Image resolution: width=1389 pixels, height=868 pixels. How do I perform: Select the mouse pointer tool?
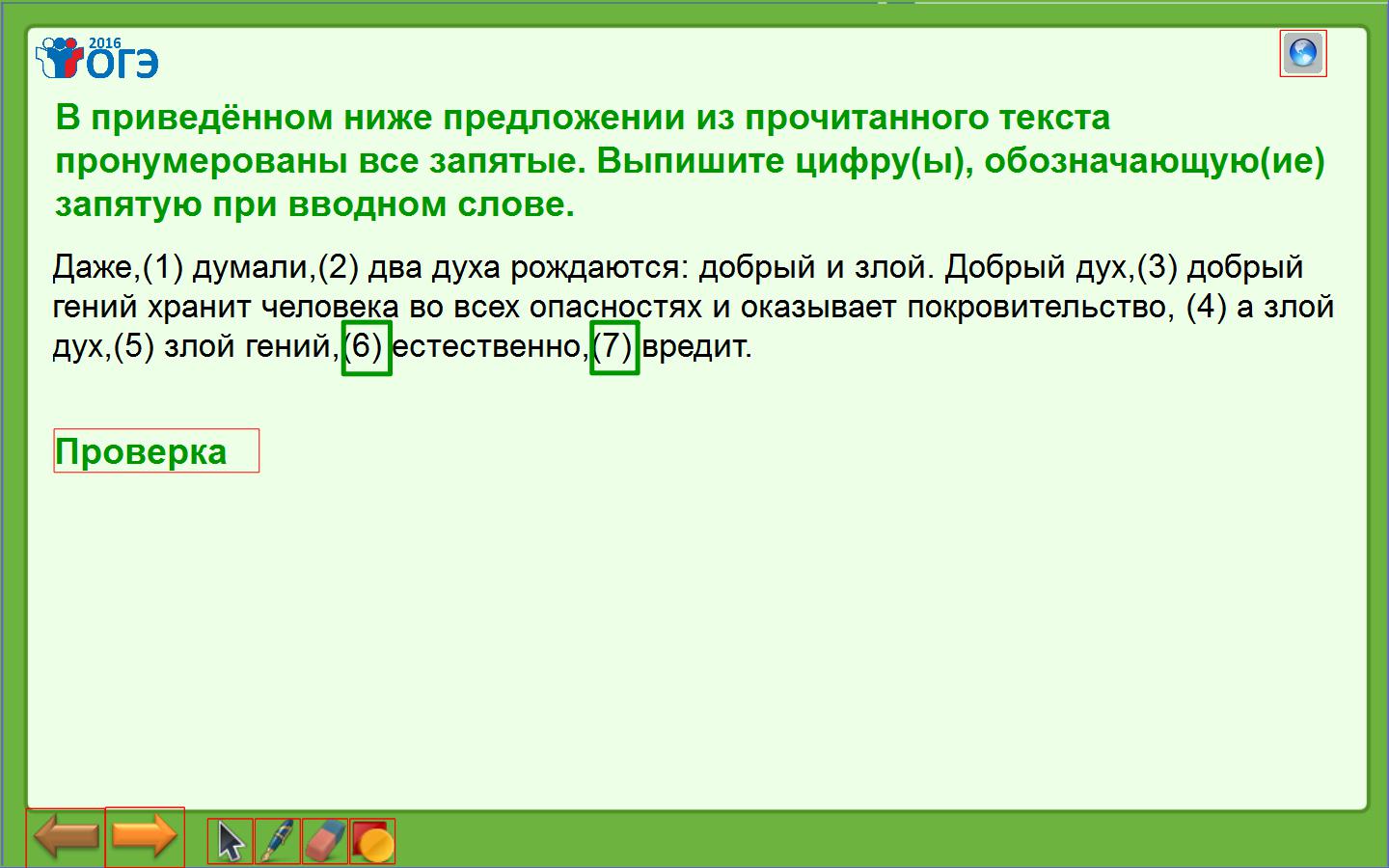pos(231,842)
